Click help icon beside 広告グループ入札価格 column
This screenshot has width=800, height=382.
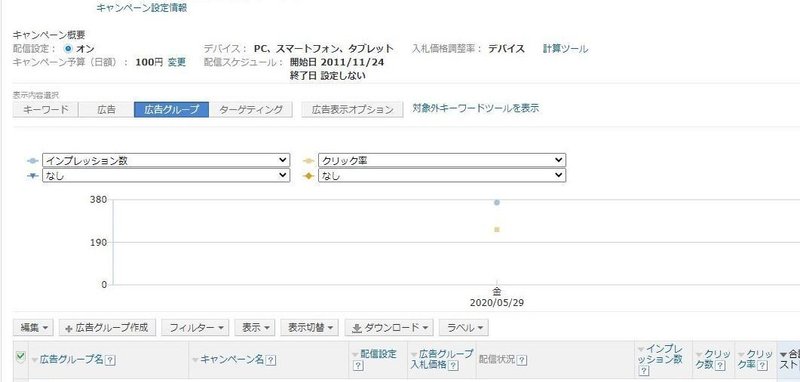tap(453, 366)
